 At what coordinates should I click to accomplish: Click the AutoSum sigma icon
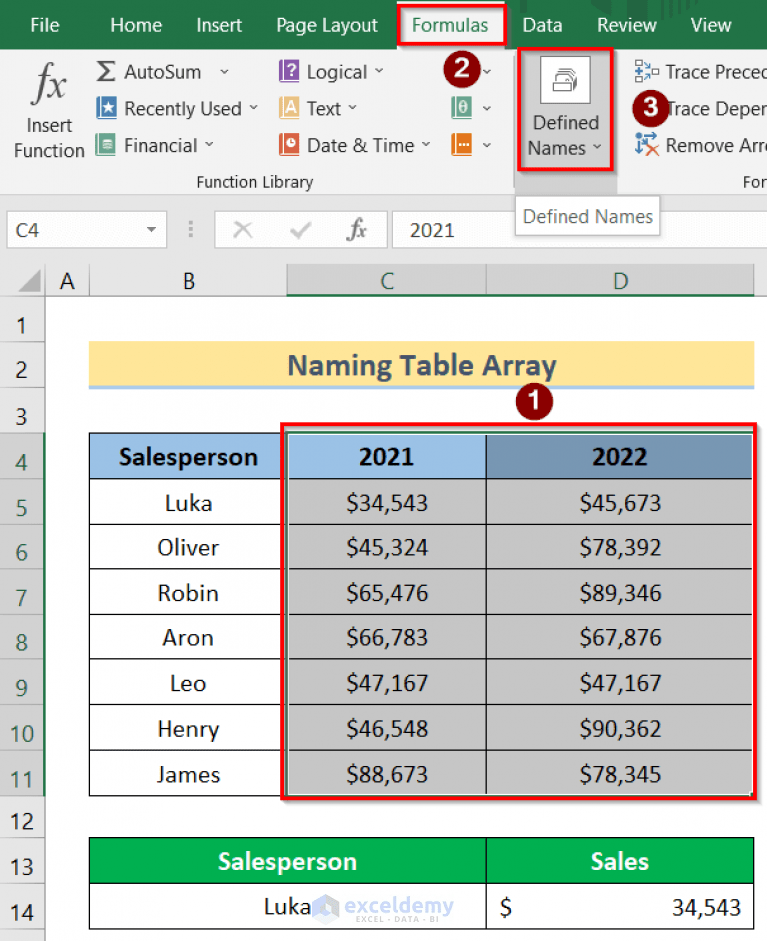[106, 71]
